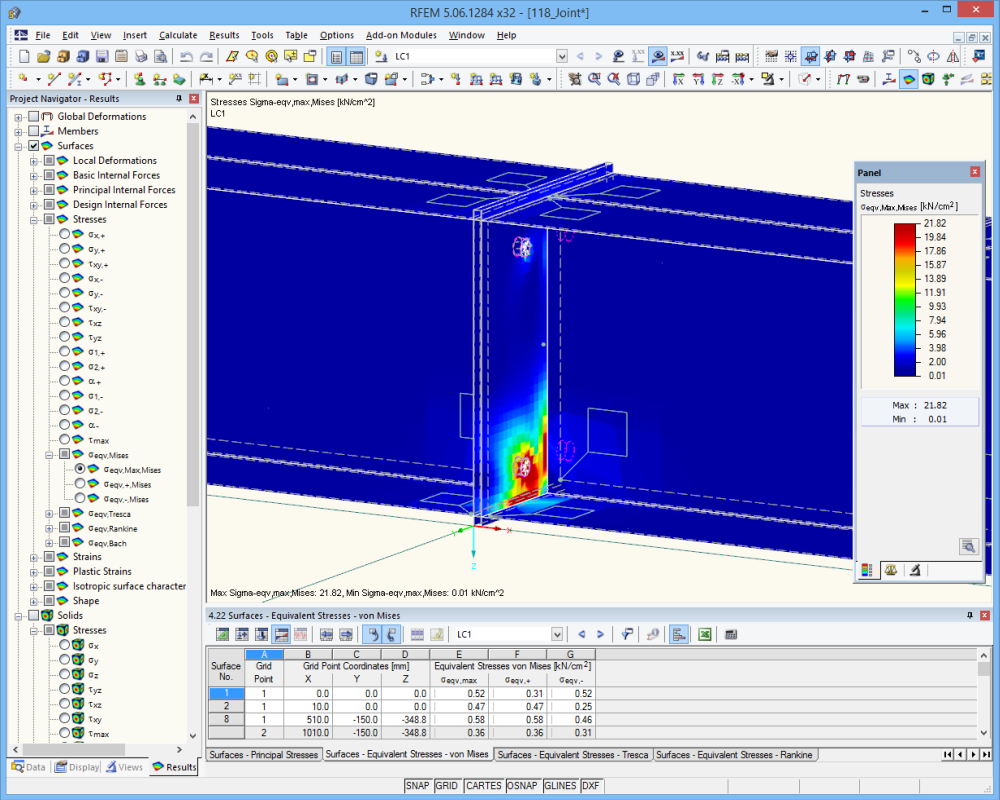Click the colored result bars table icon
Screen dimensions: 1000x800
[679, 634]
